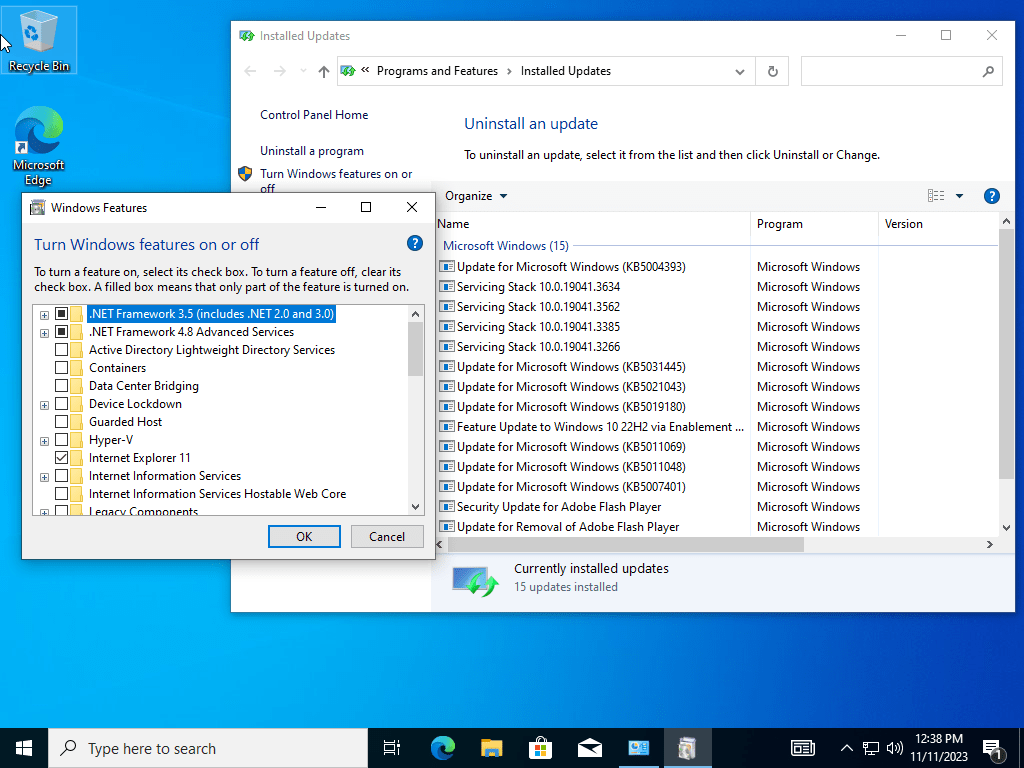Click the help icon in Installed Updates toolbar
Screen dimensions: 1024x768
pyautogui.click(x=991, y=196)
